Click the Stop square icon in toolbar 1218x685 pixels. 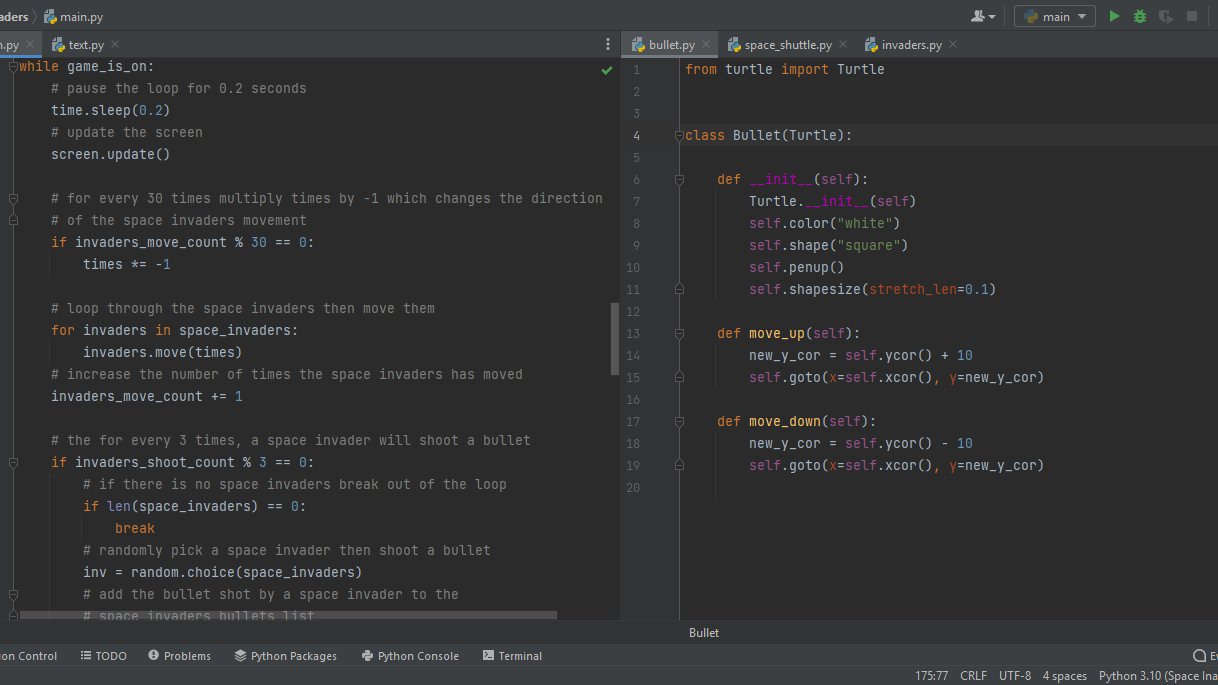click(1192, 16)
